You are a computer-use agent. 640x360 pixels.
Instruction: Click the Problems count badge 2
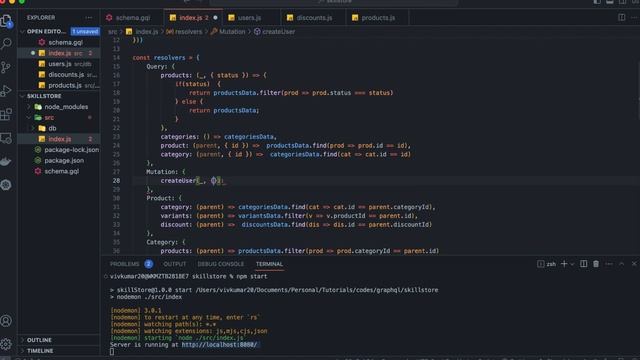(149, 264)
